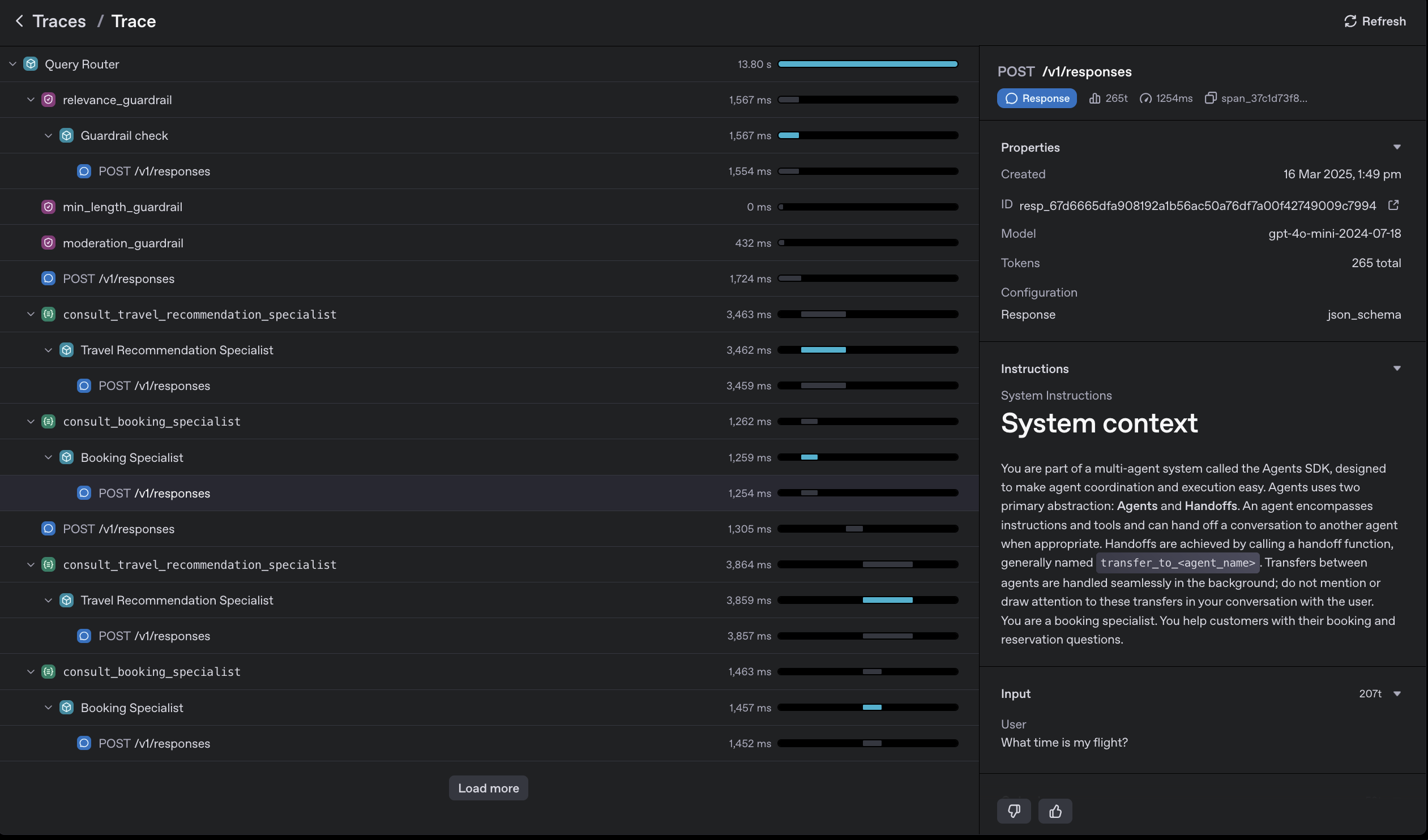
Task: Click function icon of 1,262 ms consult_booking_specialist
Action: coord(49,422)
